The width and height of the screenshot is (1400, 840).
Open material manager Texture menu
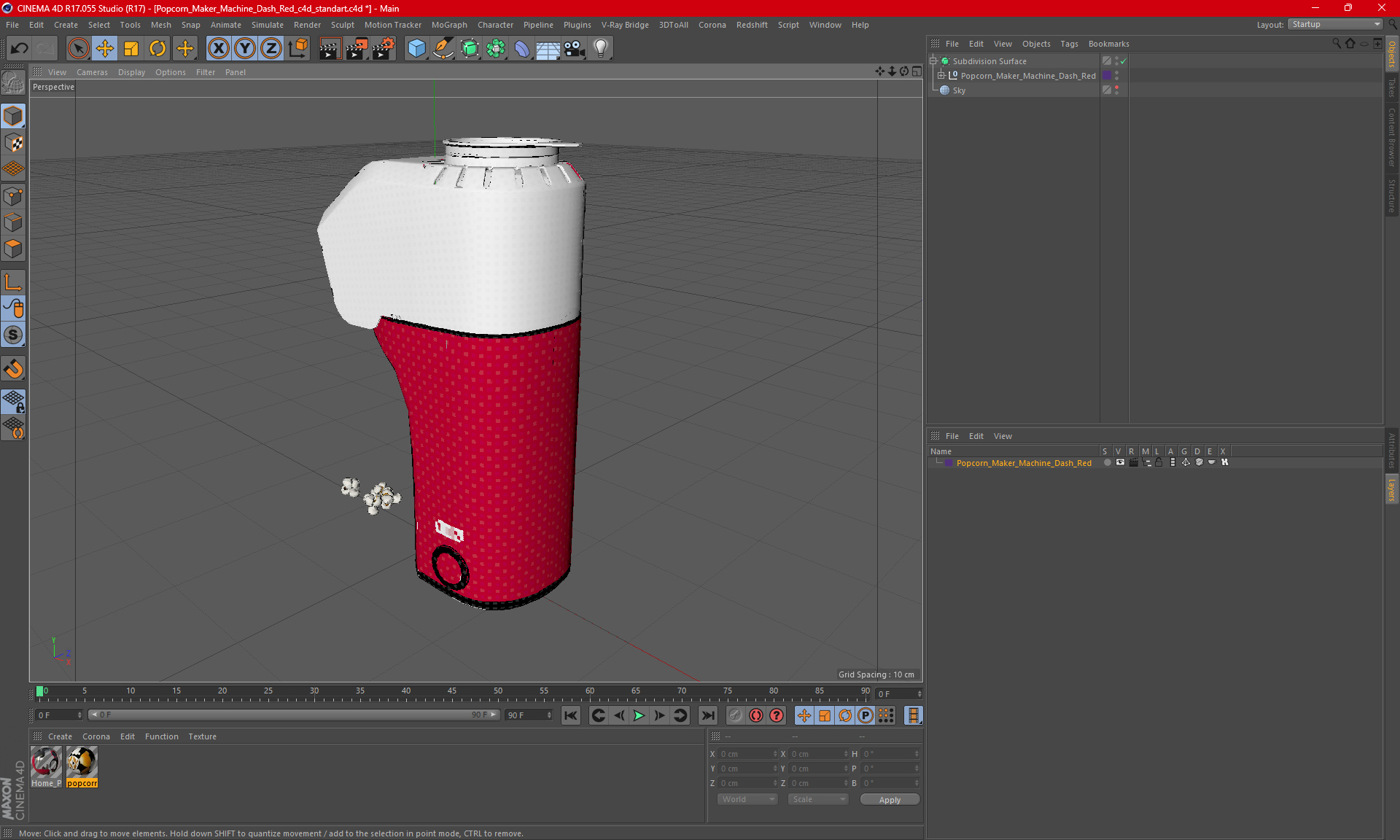(x=202, y=736)
